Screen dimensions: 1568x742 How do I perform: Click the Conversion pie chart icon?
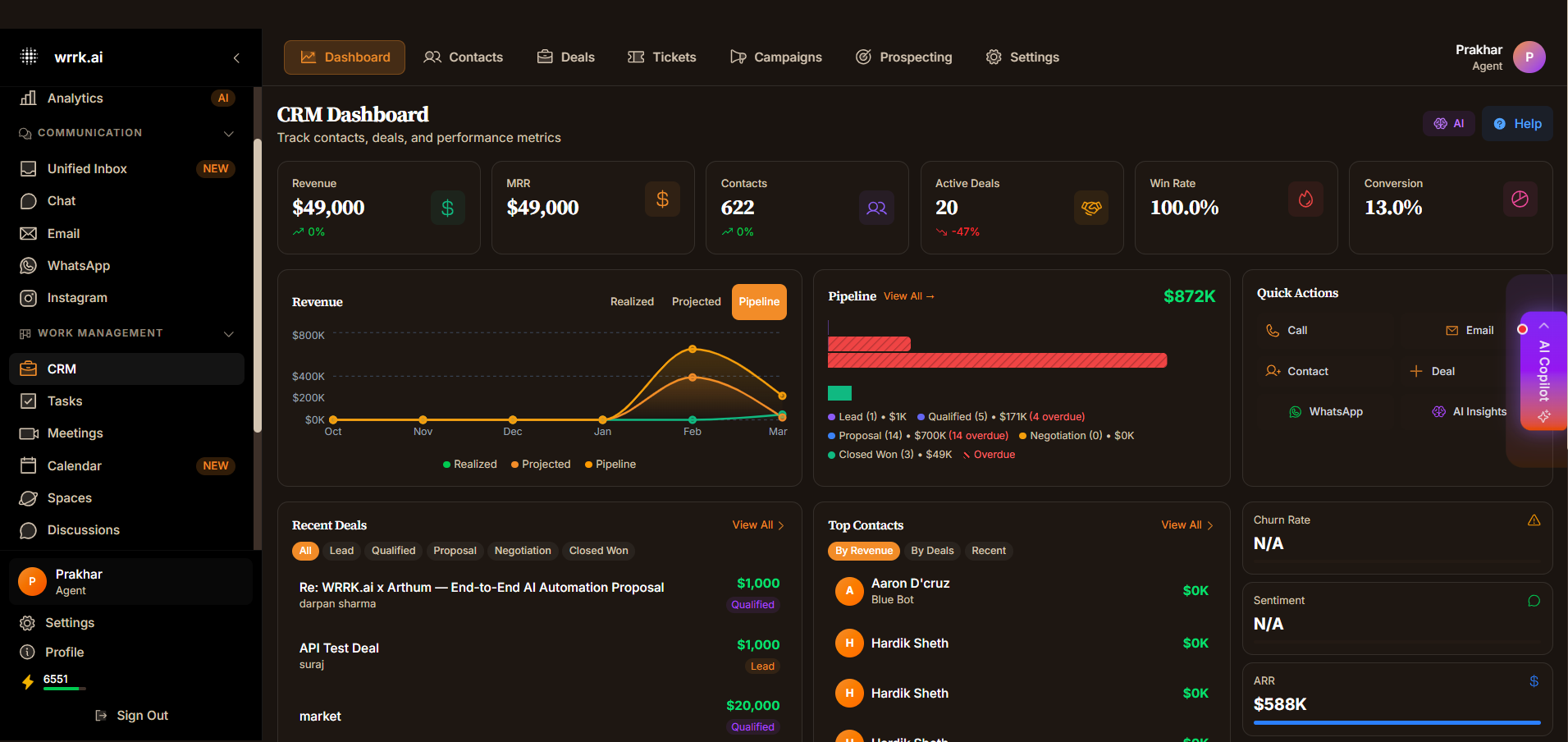coord(1519,199)
